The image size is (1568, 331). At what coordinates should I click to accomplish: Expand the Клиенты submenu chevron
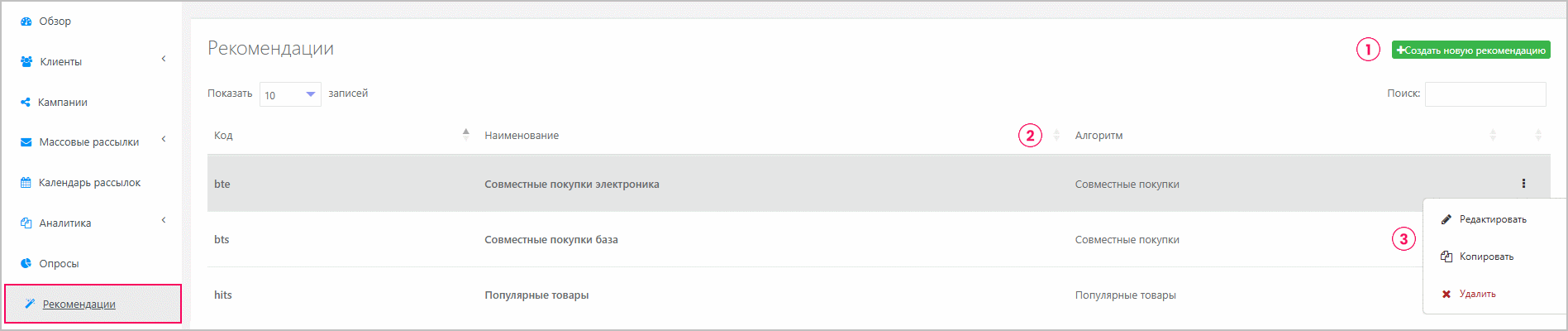[164, 59]
